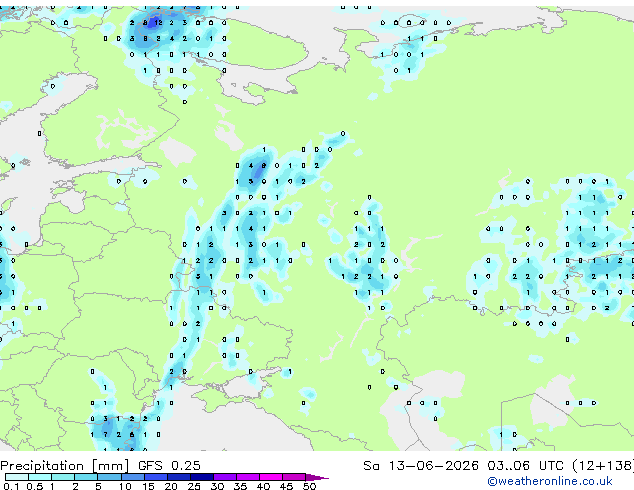Click the 'GFS 0.25' model label
634x490 pixels.
point(169,466)
